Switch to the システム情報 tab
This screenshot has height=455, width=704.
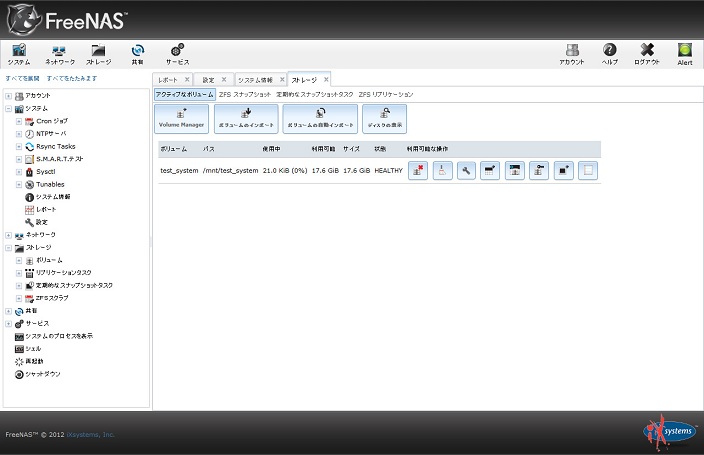point(259,79)
